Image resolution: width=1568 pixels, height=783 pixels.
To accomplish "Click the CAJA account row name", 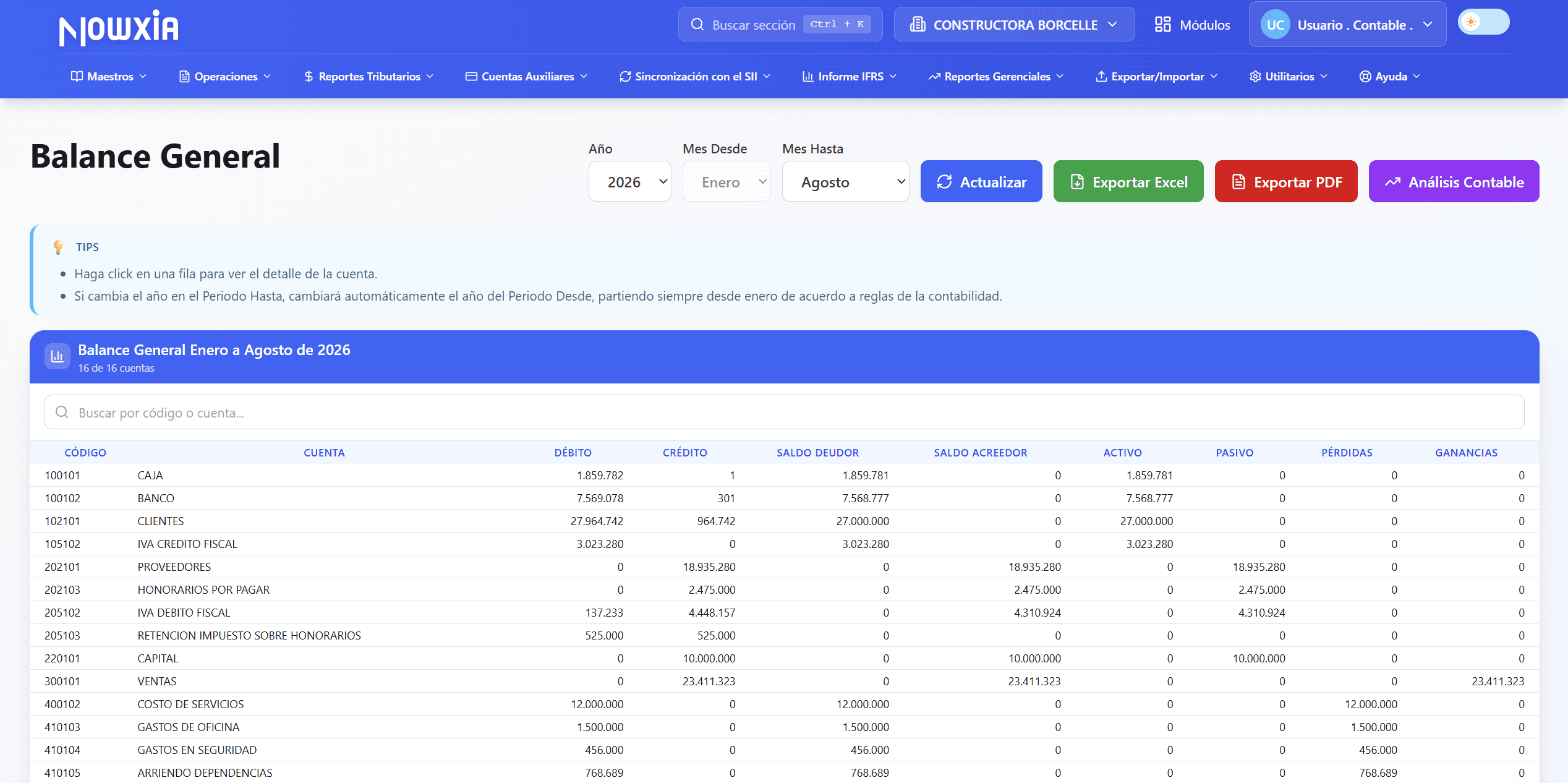I will click(x=150, y=475).
